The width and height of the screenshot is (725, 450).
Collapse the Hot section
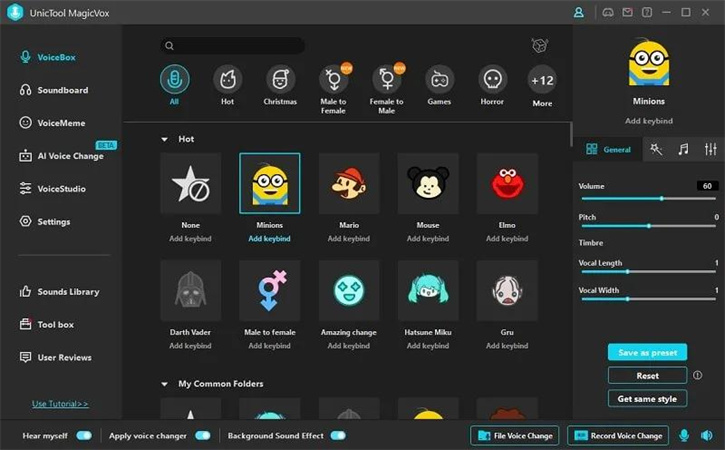point(164,139)
